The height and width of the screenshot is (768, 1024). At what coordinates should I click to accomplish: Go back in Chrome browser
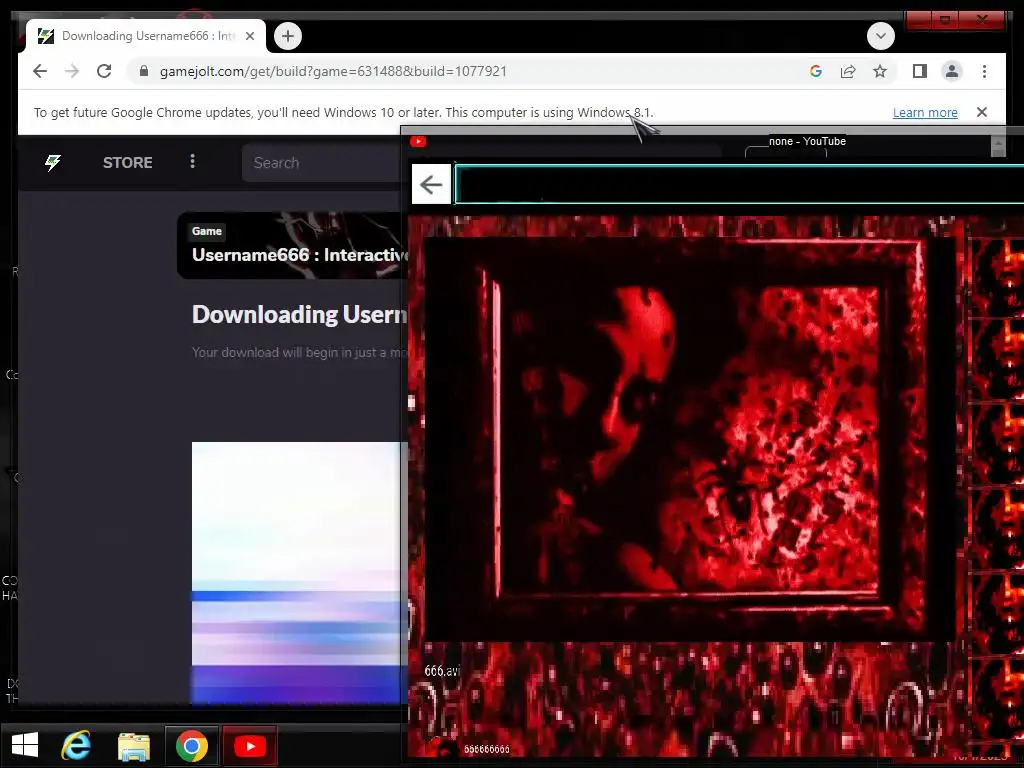(40, 71)
